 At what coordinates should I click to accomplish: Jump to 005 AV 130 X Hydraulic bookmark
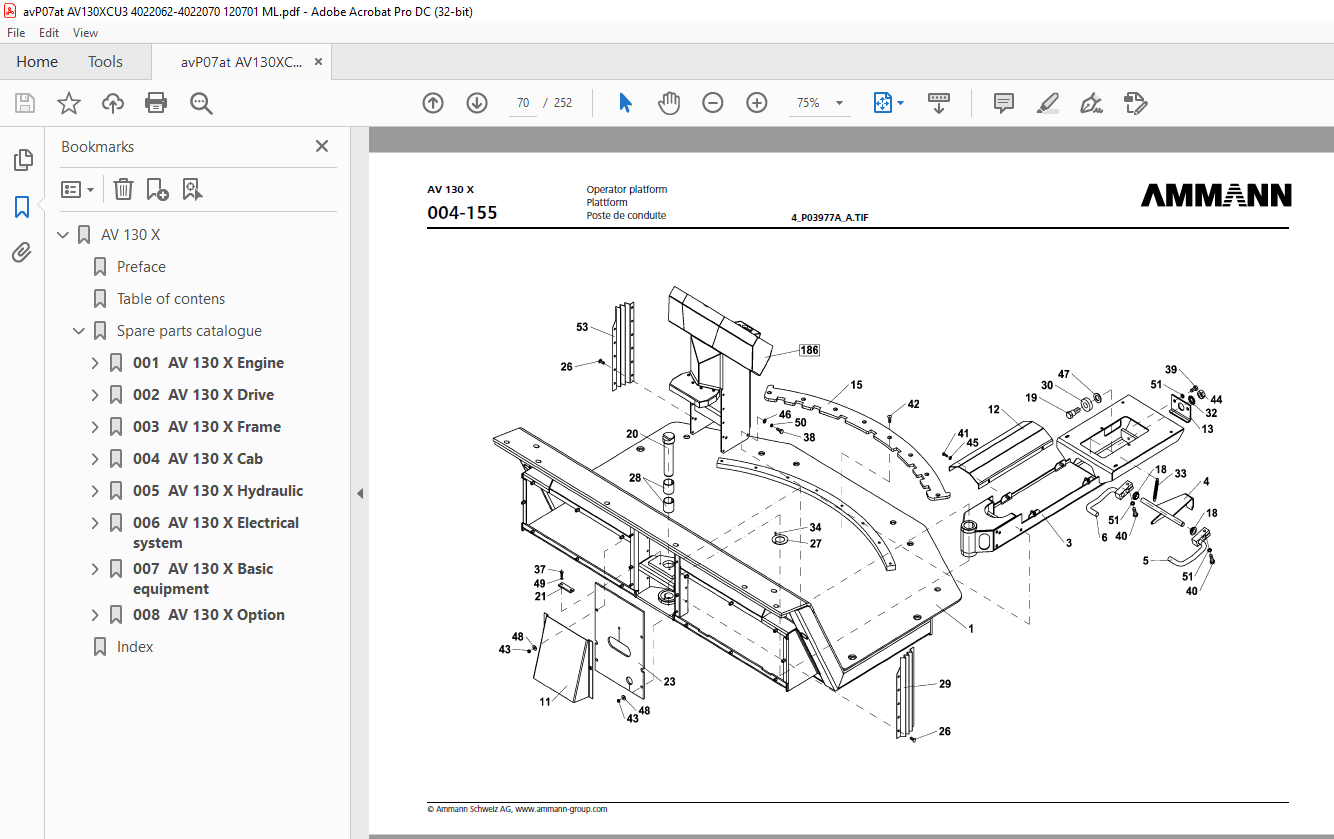(218, 491)
